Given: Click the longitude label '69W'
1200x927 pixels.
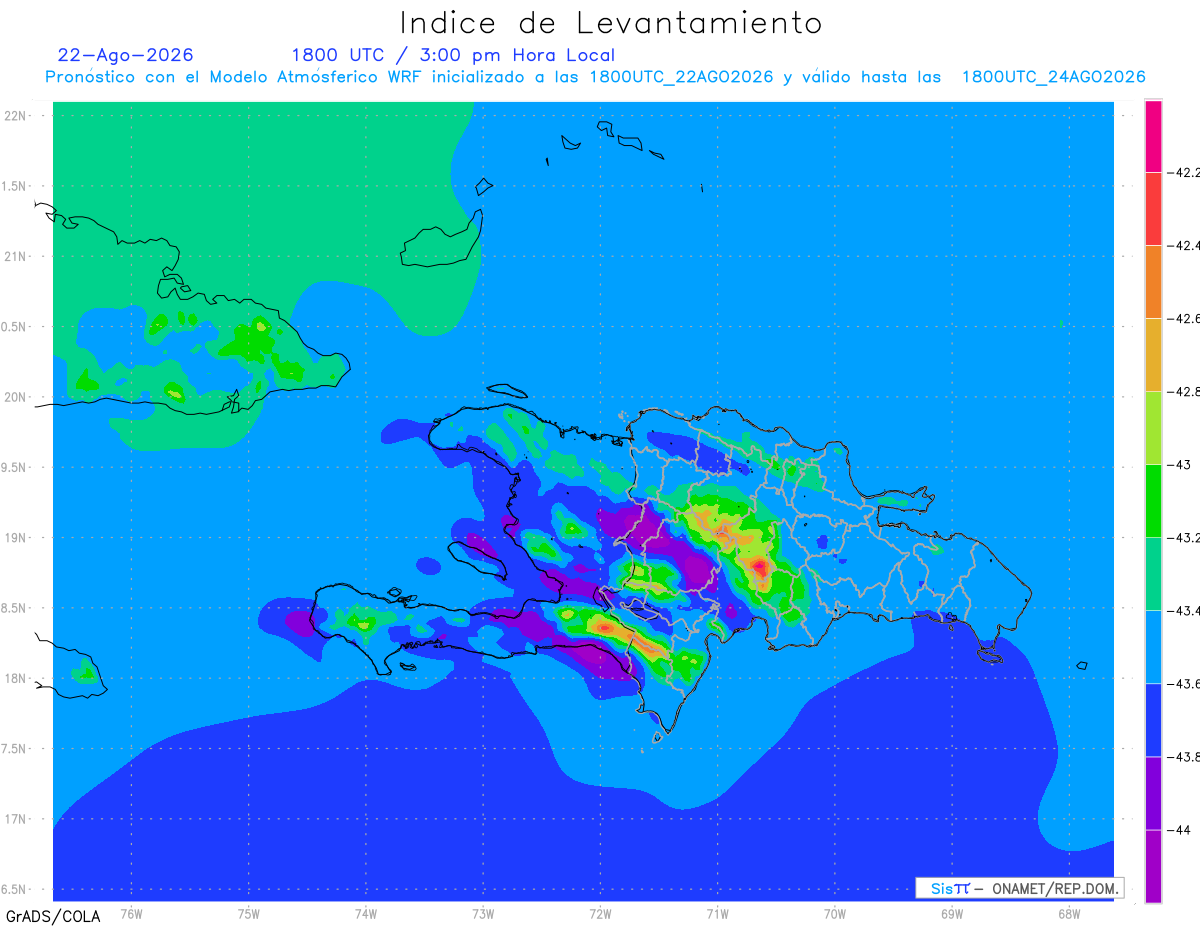Looking at the screenshot, I should (951, 913).
